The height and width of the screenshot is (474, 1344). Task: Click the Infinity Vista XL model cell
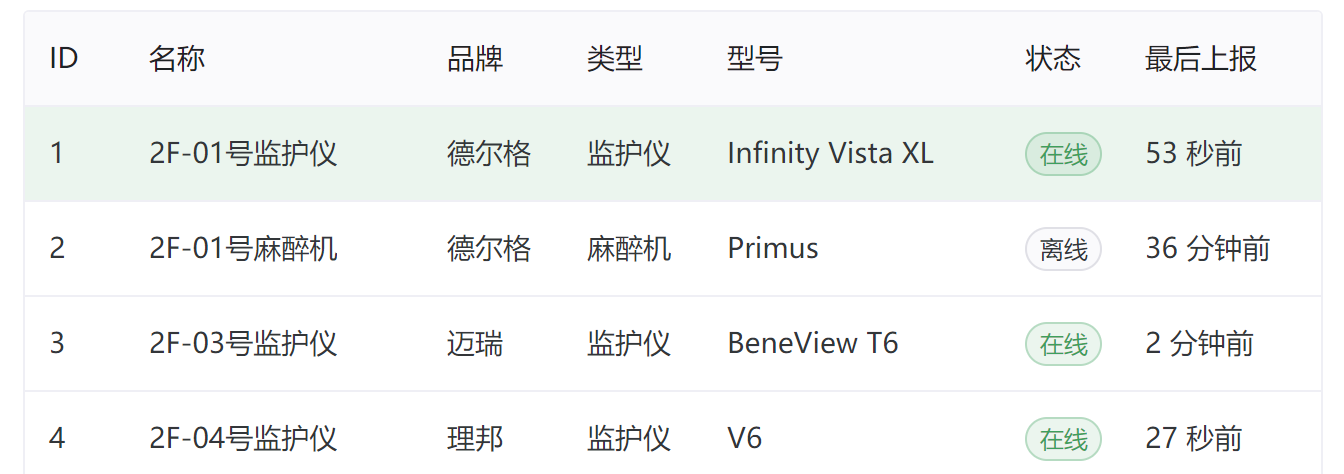(x=830, y=154)
